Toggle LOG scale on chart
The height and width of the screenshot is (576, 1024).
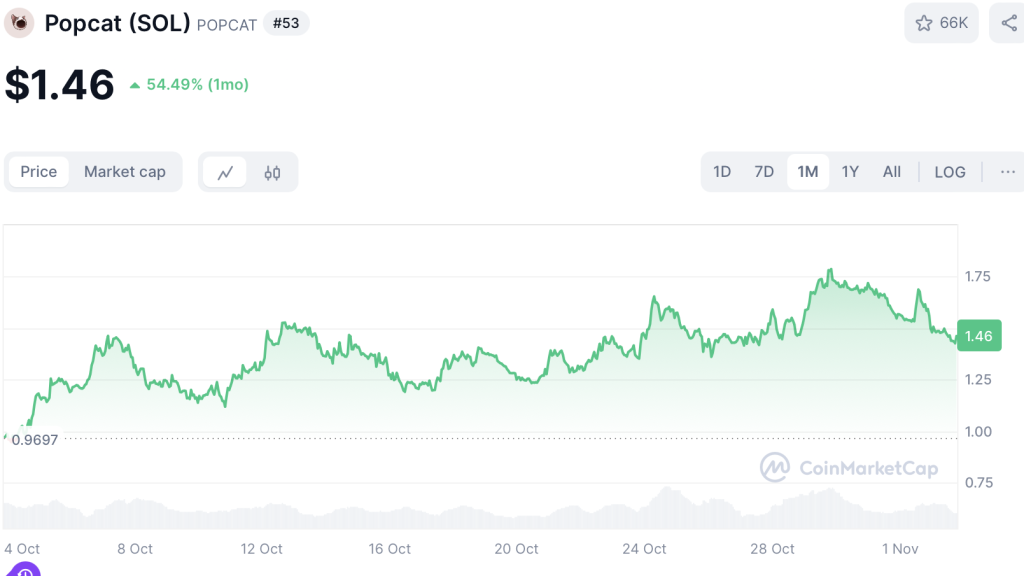[950, 172]
